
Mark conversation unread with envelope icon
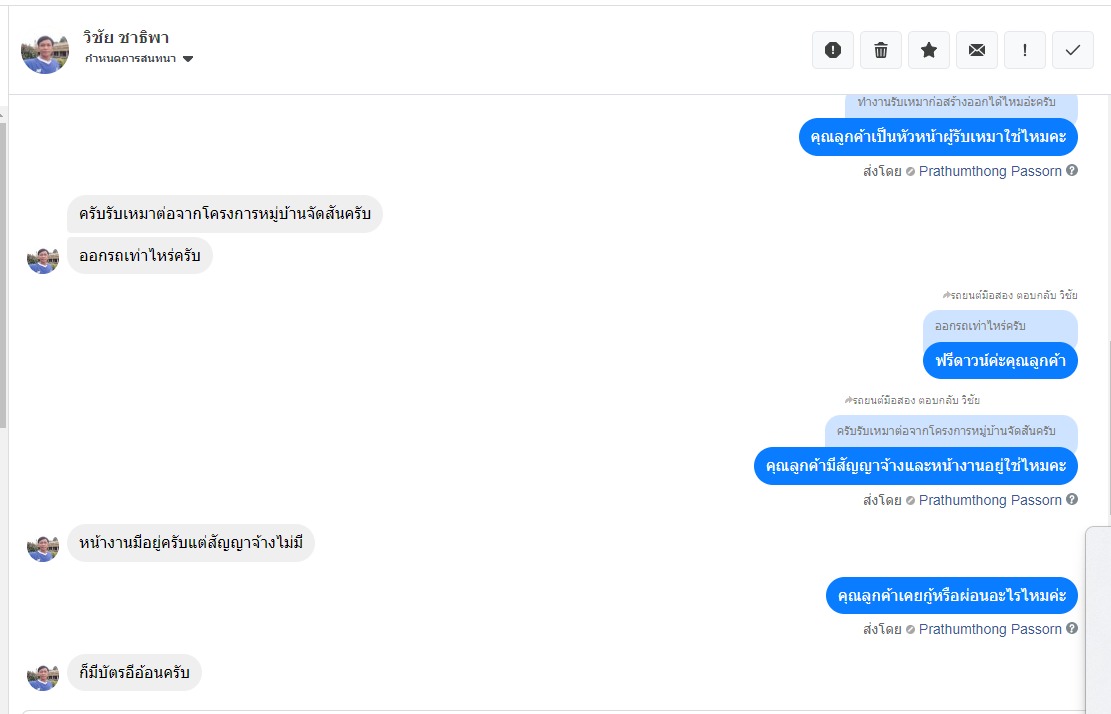coord(977,50)
